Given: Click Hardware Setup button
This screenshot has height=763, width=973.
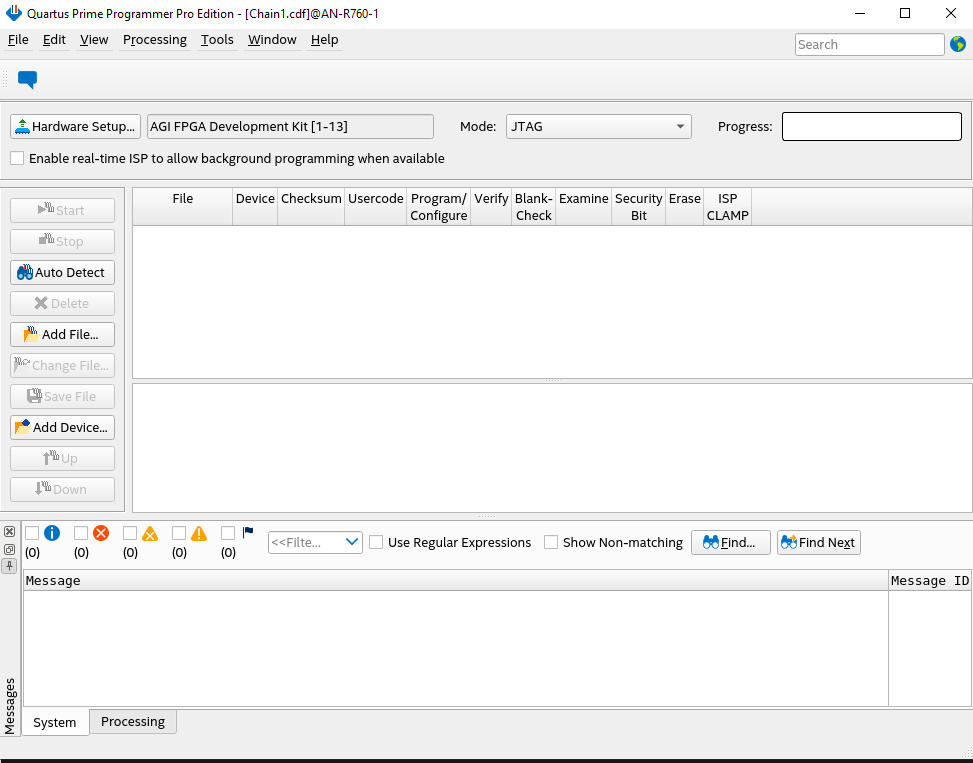Looking at the screenshot, I should point(75,126).
